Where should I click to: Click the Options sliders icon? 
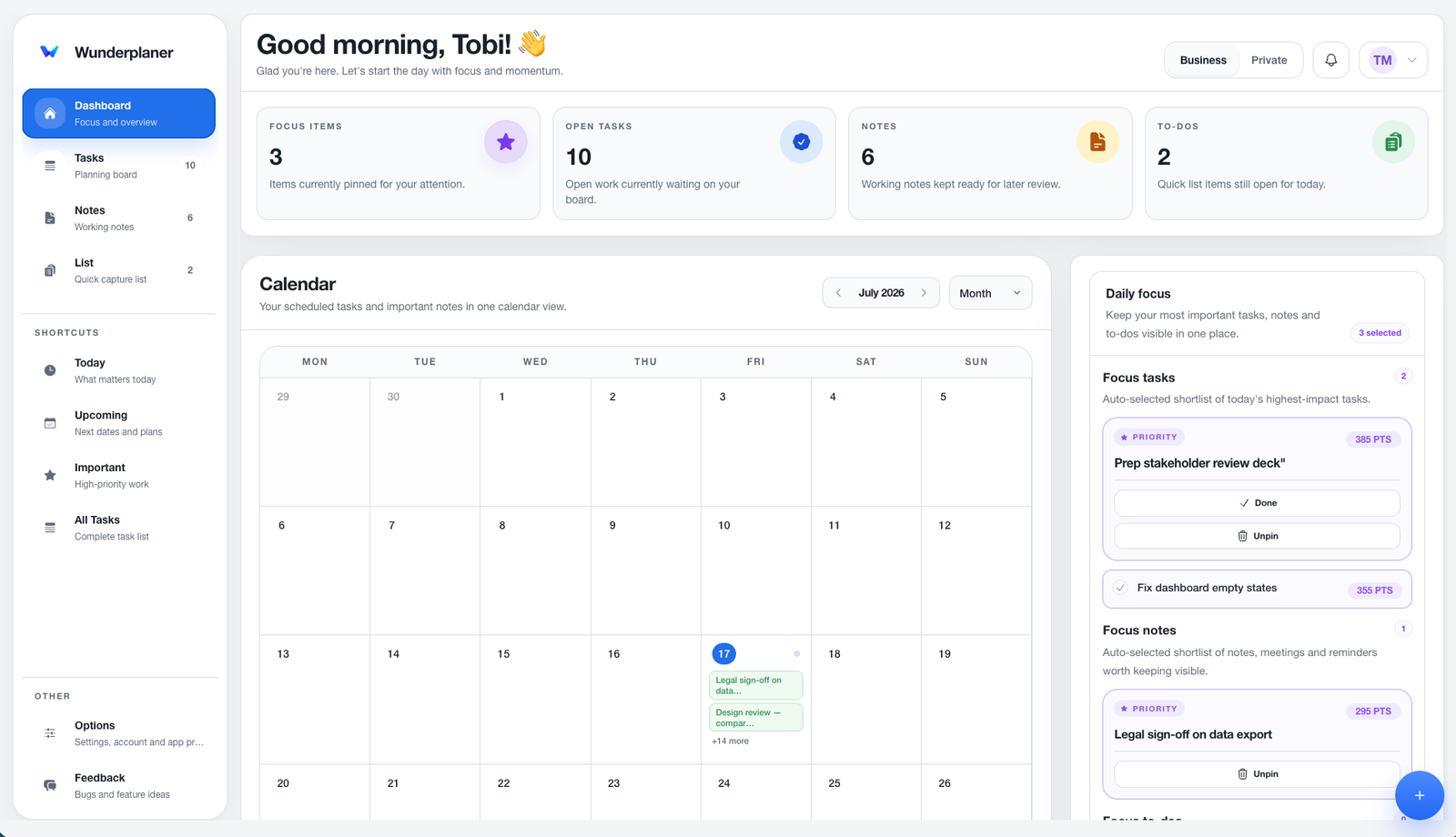(x=50, y=733)
